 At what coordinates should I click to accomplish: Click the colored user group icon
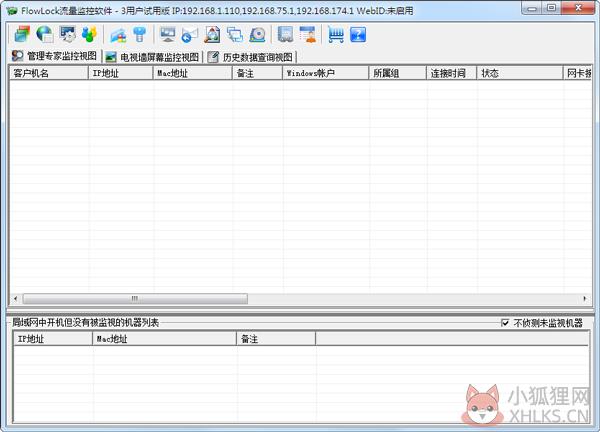pyautogui.click(x=90, y=34)
